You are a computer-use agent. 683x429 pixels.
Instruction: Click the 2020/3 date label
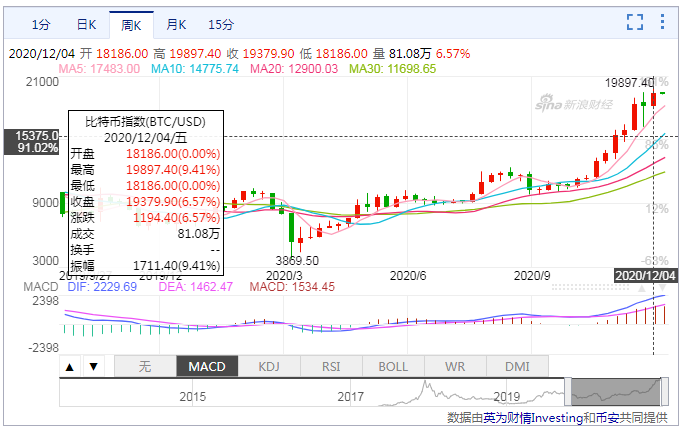[x=284, y=276]
